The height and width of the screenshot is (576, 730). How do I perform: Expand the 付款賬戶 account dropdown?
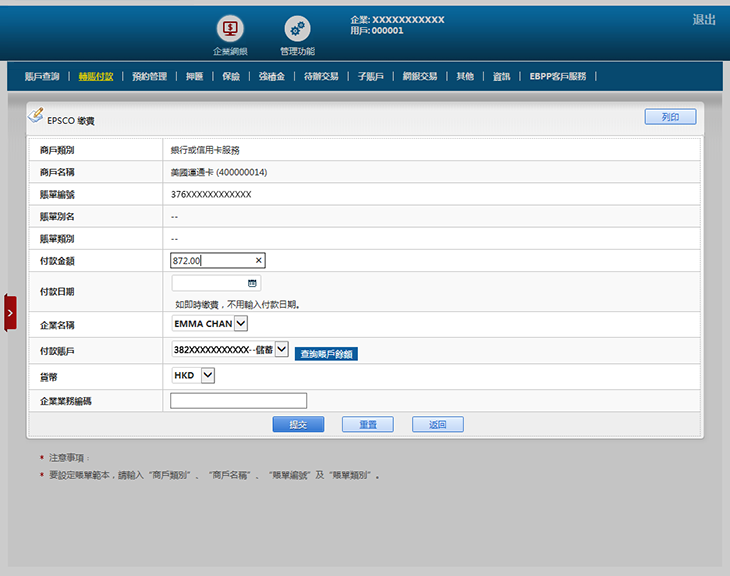281,350
